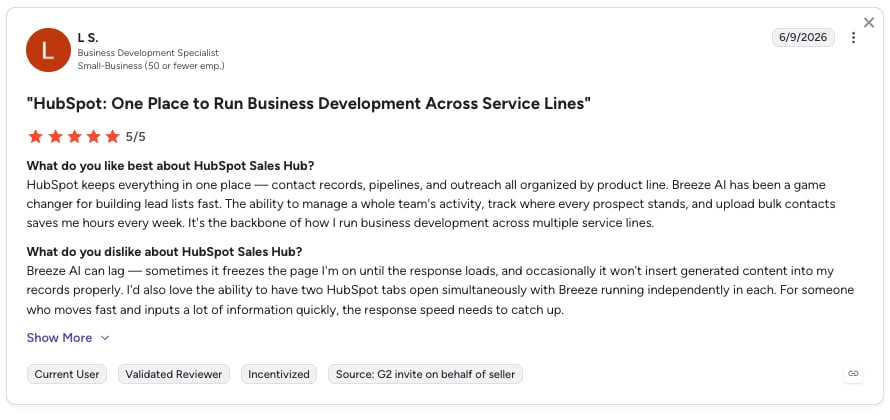
Task: Click the G2 invite source badge
Action: [425, 374]
